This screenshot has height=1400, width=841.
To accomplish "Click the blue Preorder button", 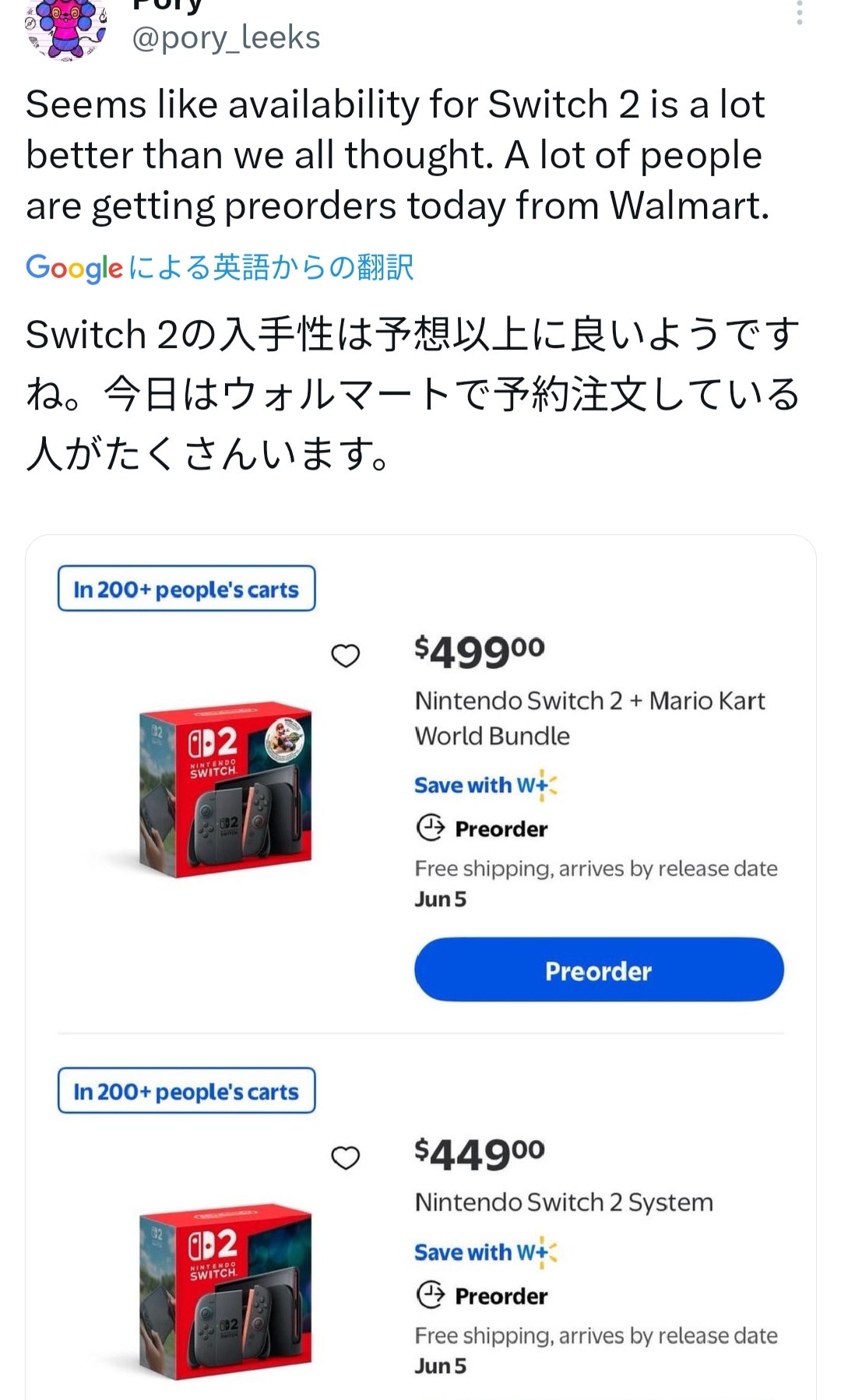I will [x=599, y=969].
